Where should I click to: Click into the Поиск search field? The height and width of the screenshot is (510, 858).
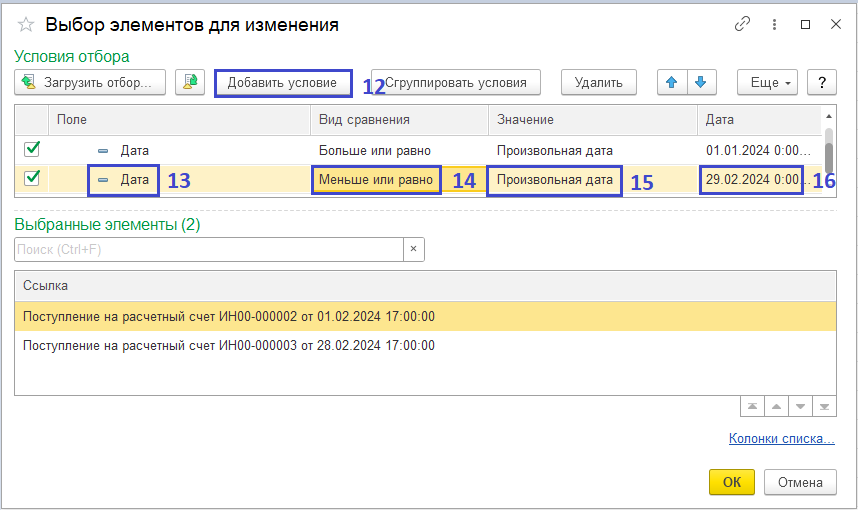click(x=208, y=249)
